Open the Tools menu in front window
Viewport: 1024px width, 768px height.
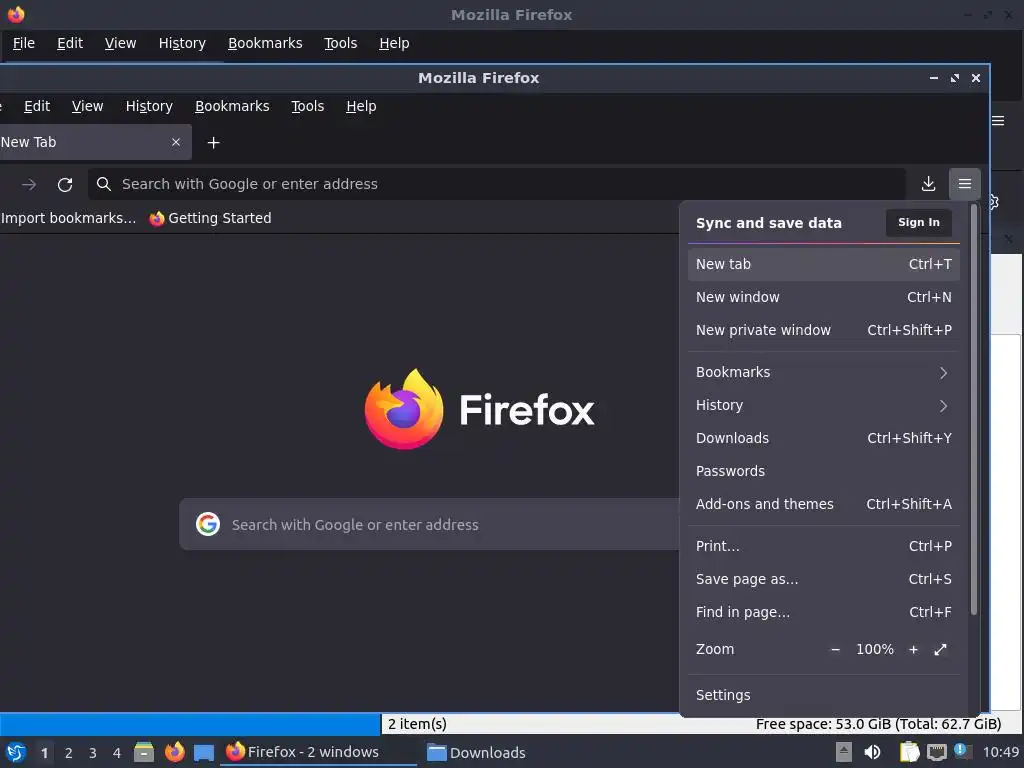(308, 106)
